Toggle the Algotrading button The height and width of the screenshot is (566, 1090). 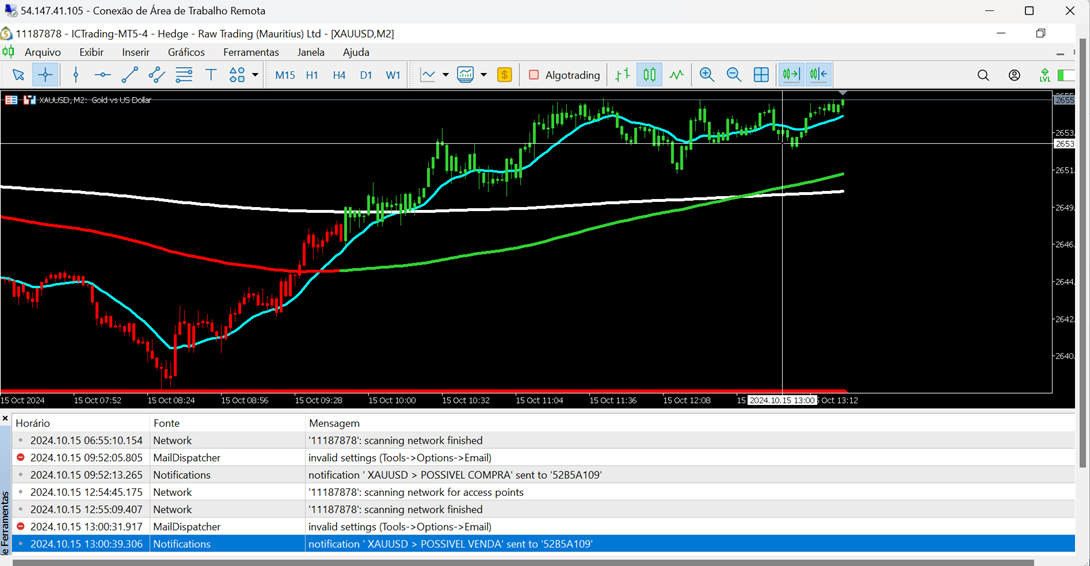point(564,75)
